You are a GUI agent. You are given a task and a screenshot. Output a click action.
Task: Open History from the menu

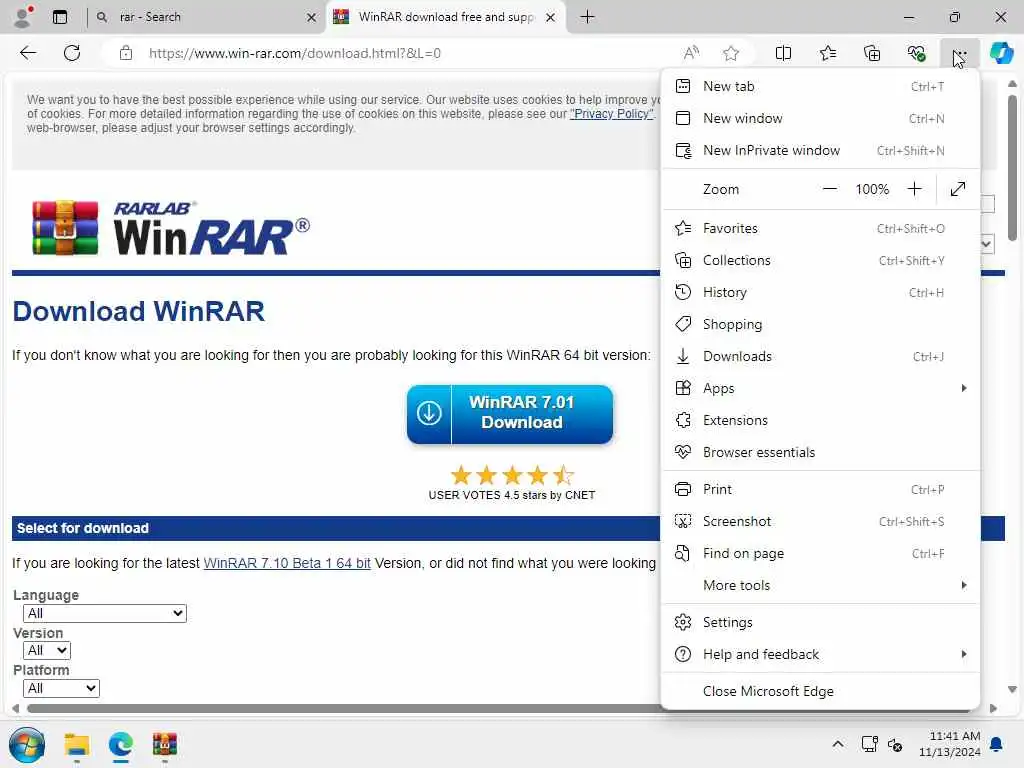(x=820, y=293)
